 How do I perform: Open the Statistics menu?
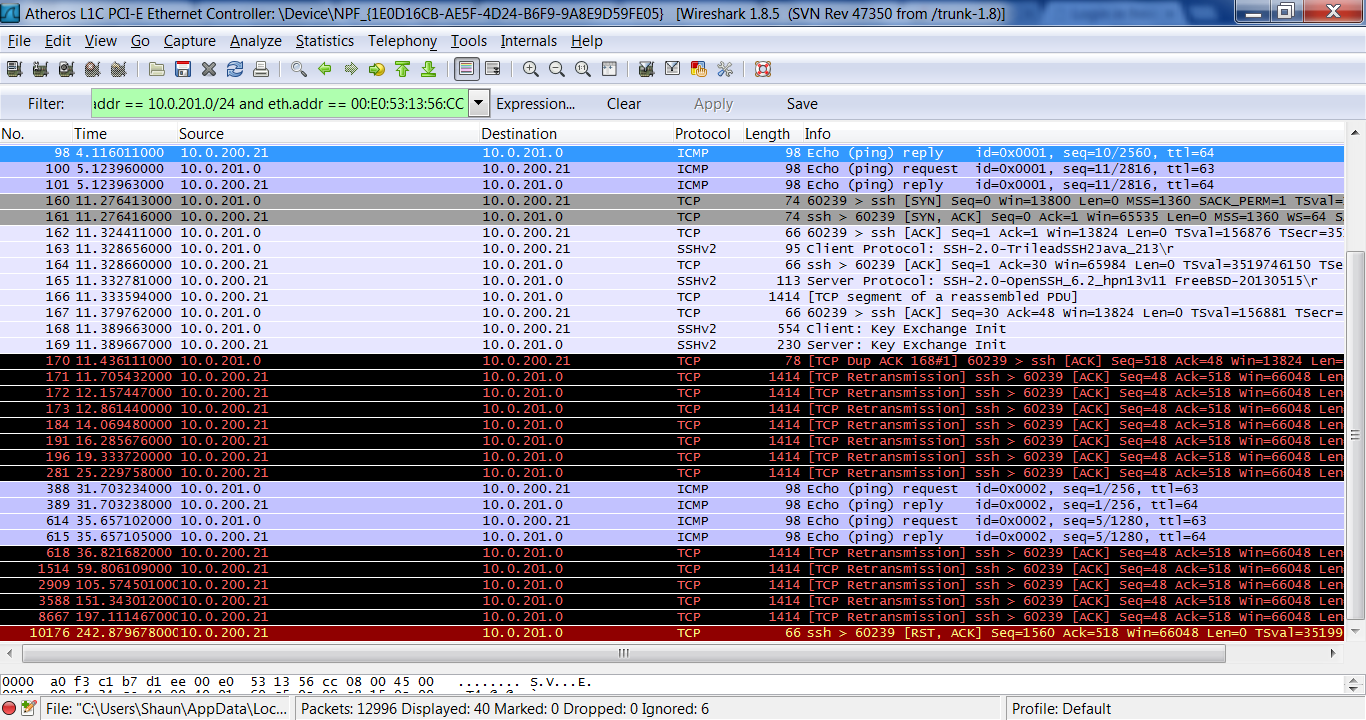[x=324, y=41]
